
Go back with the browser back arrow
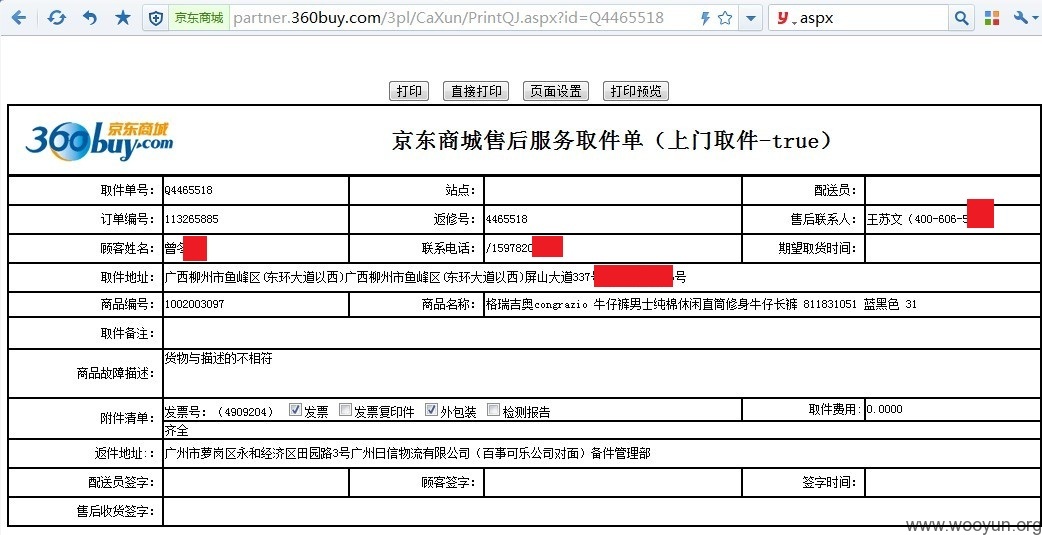coord(19,18)
